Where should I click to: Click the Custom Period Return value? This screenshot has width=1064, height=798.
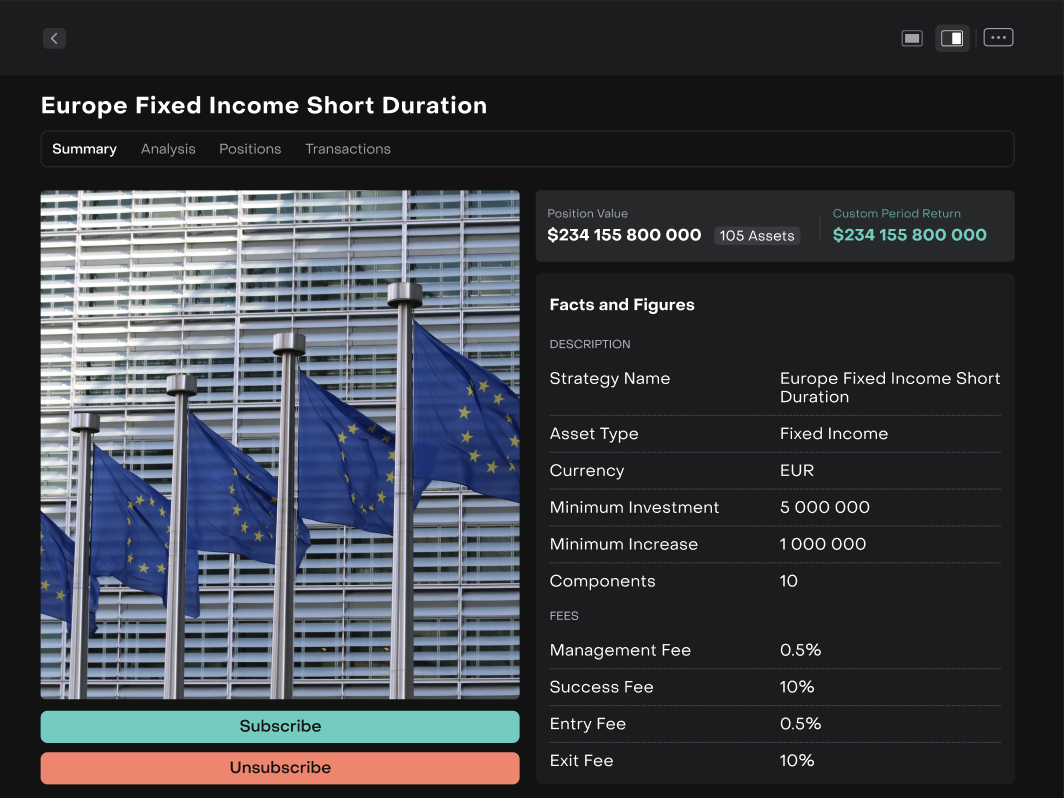[909, 235]
